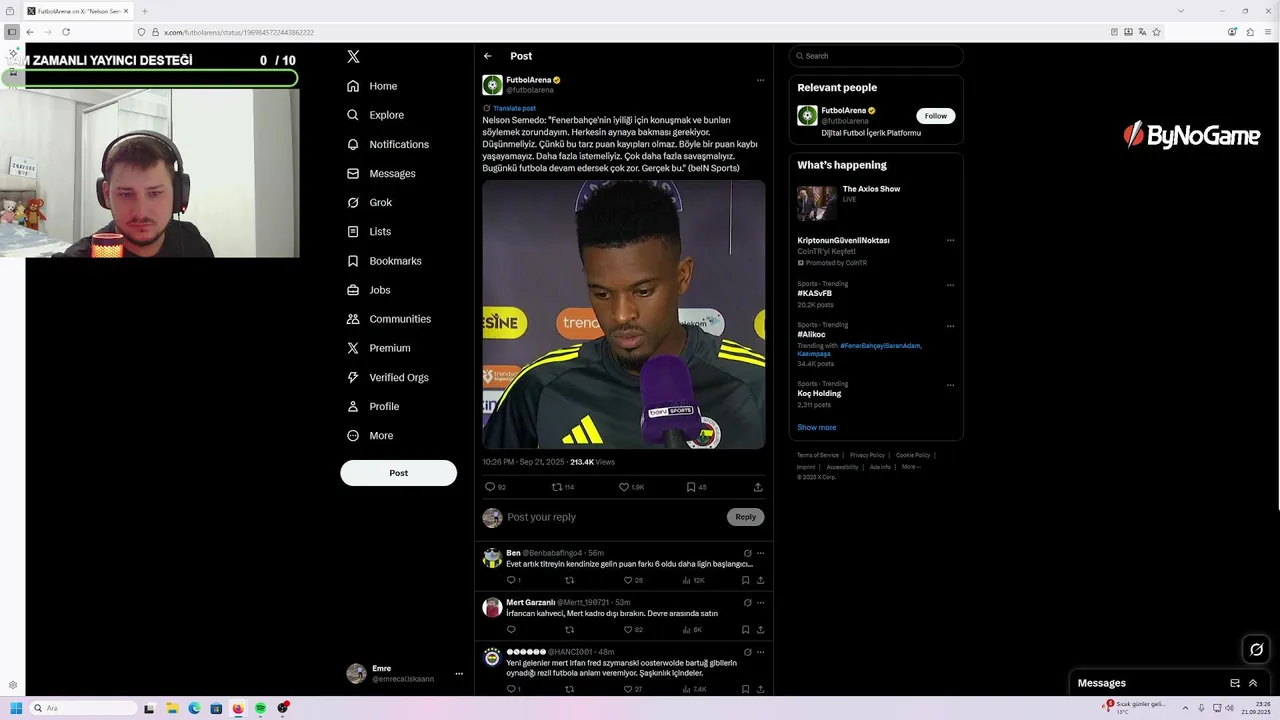Open Bookmarks in the sidebar

coord(384,261)
